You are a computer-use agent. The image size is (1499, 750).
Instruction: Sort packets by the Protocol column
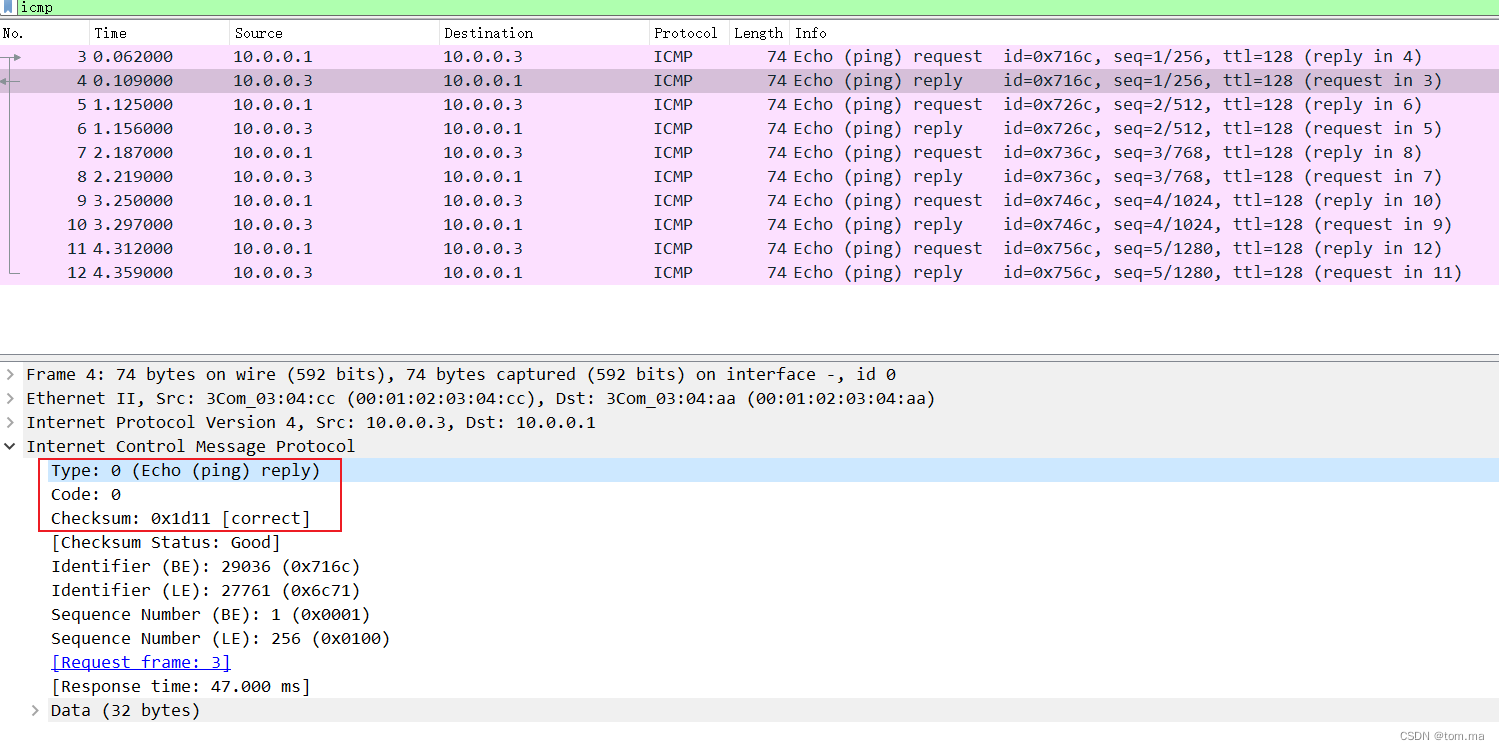pos(686,33)
